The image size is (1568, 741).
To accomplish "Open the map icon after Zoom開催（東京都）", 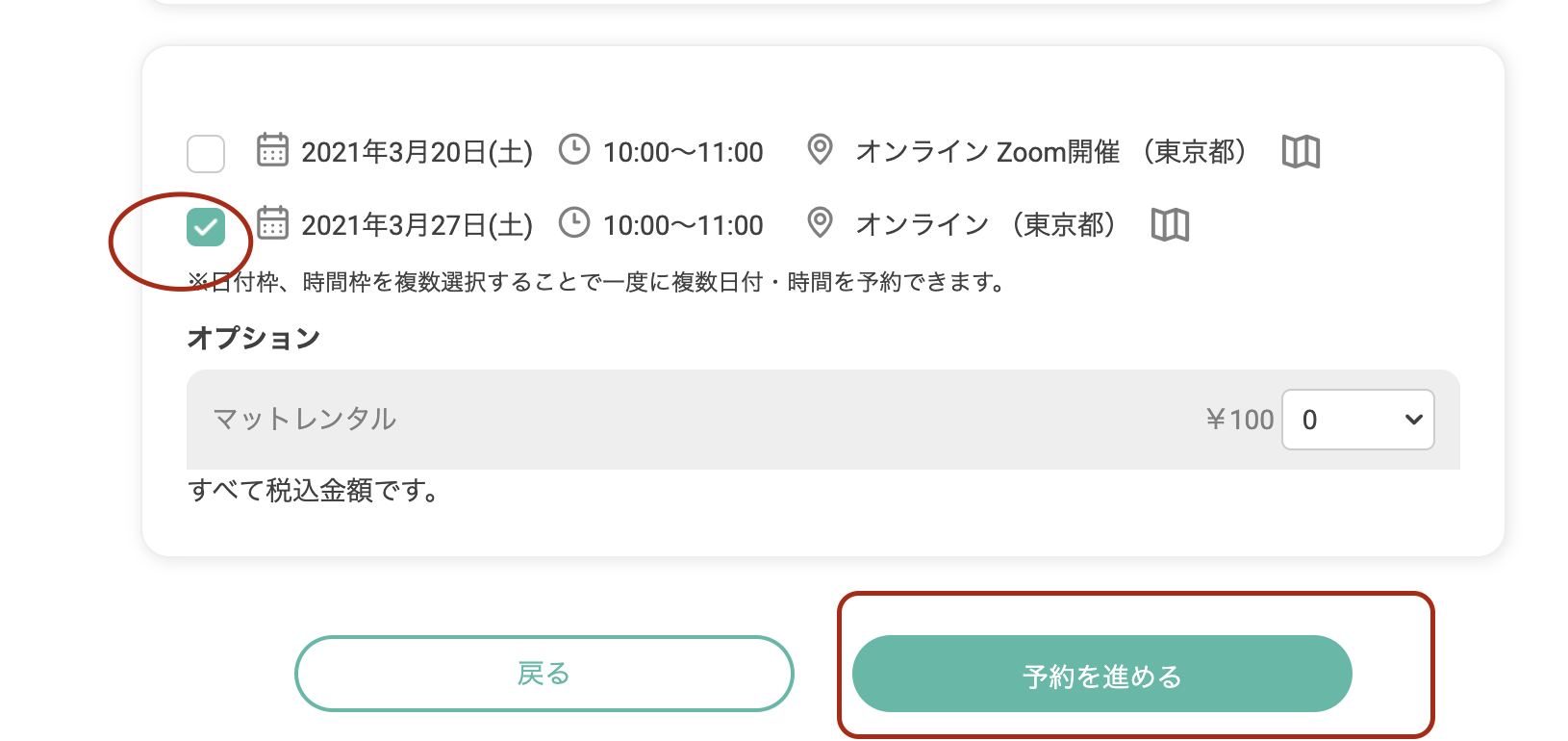I will click(x=1301, y=152).
